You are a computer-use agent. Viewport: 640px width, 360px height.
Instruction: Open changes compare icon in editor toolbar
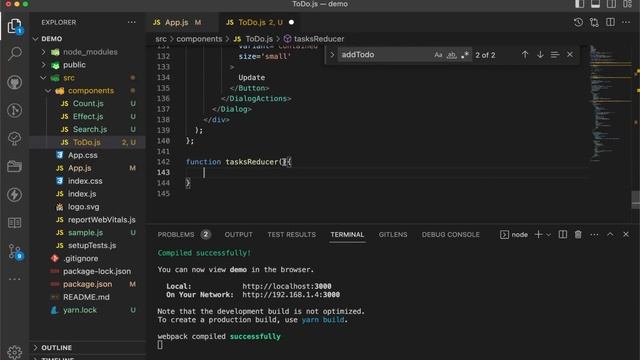[594, 22]
